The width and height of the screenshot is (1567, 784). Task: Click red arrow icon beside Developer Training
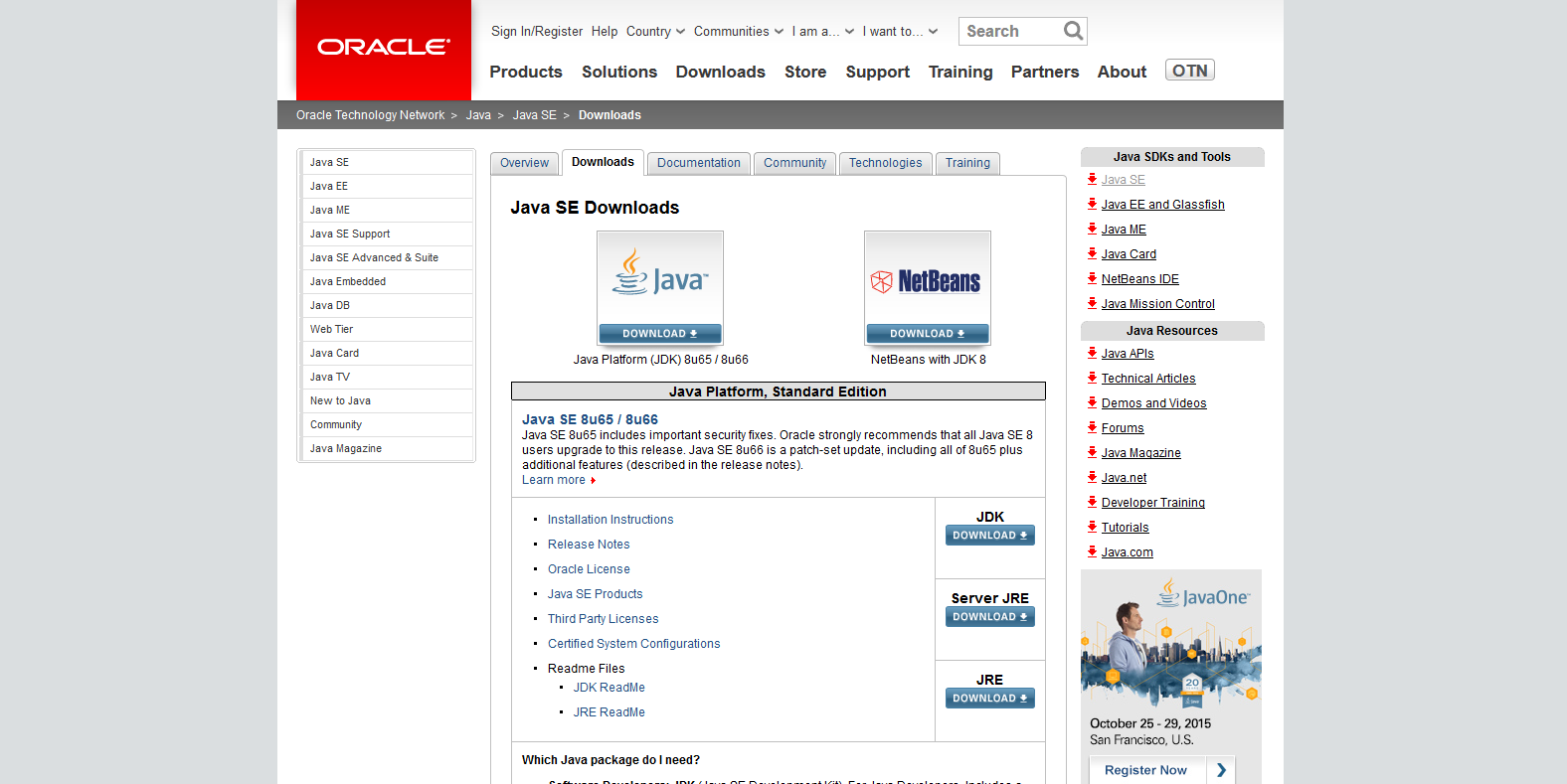click(x=1092, y=502)
